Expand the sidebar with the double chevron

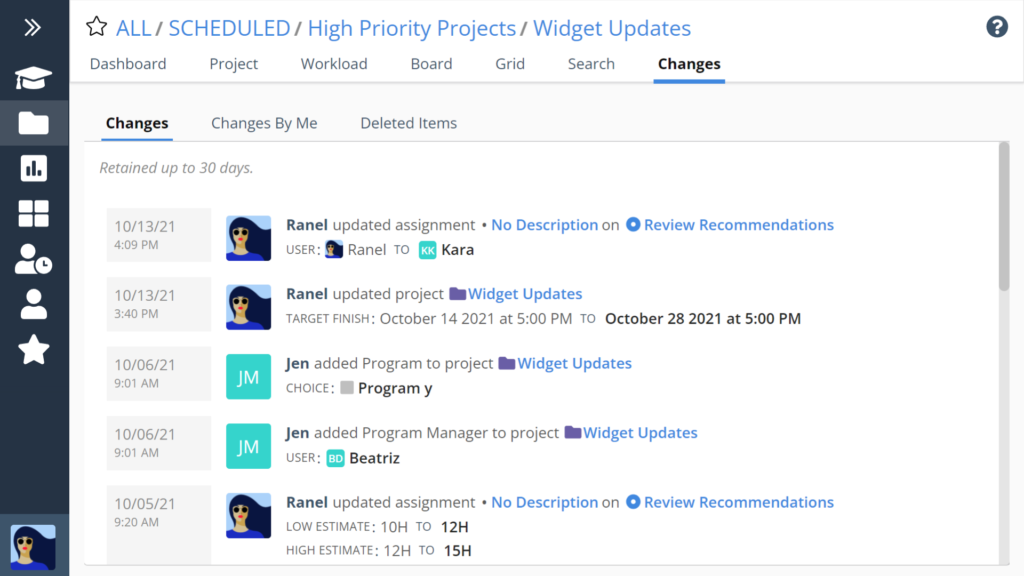coord(33,27)
